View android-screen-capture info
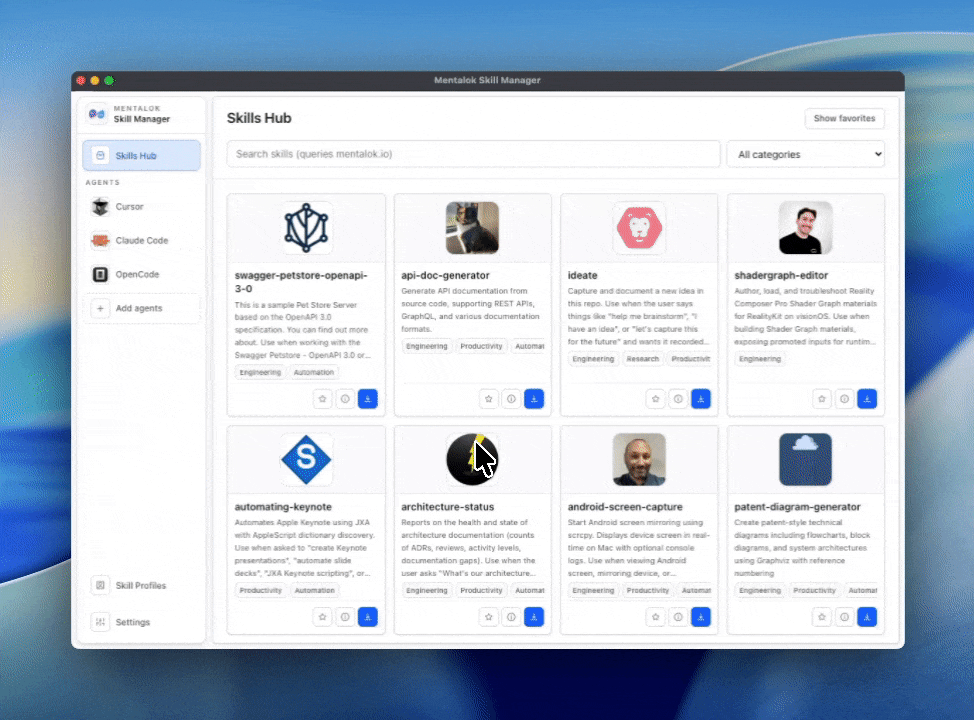The height and width of the screenshot is (720, 974). [678, 617]
